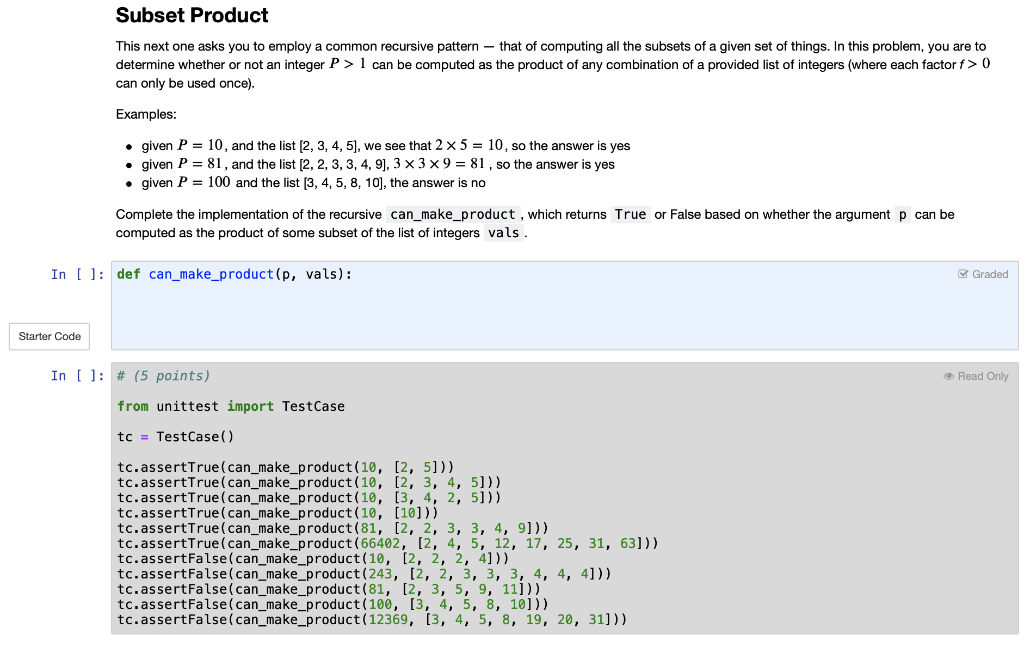This screenshot has height=653, width=1024.
Task: Select the In [ ] prompt of the test cell
Action: [77, 375]
